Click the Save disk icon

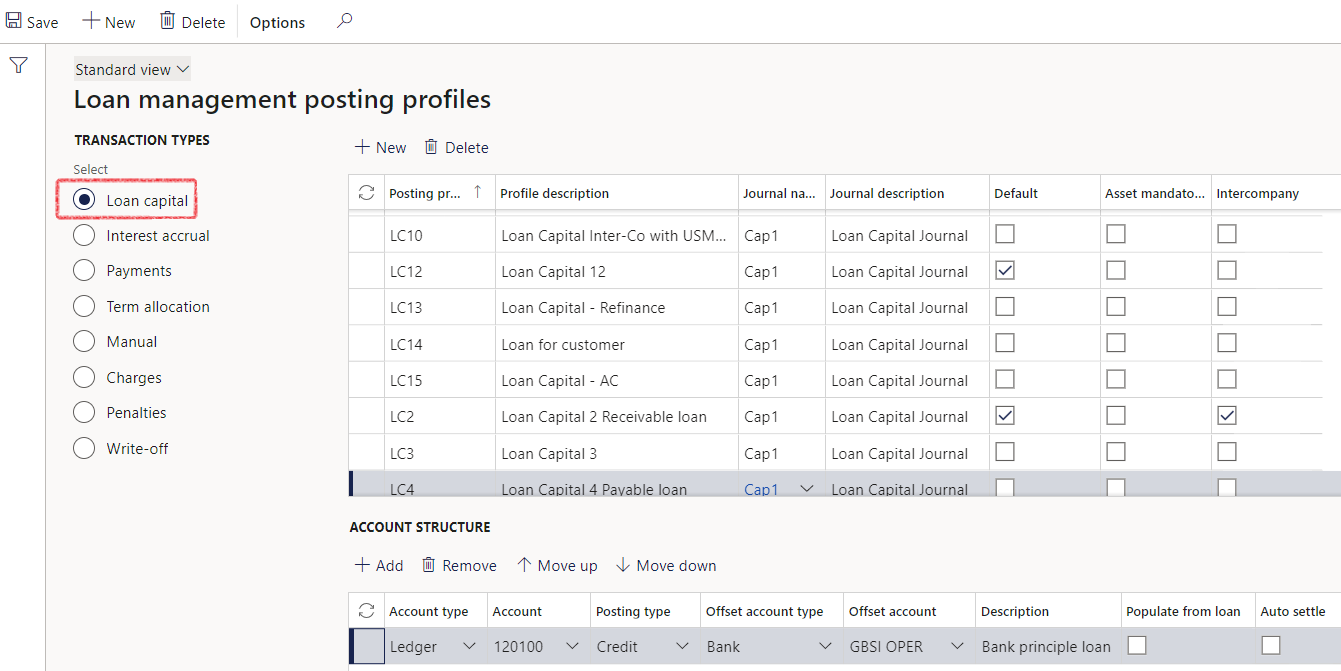(14, 21)
